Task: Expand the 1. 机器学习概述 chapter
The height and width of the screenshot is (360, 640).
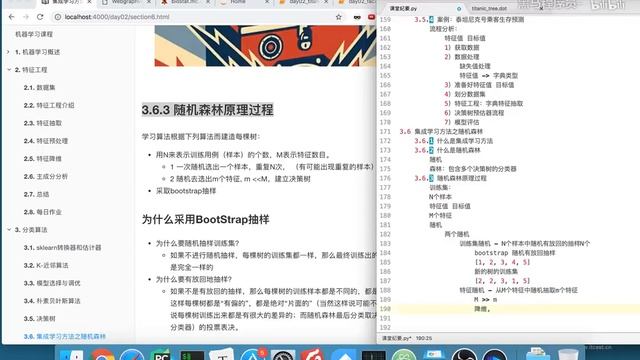Action: point(37,52)
